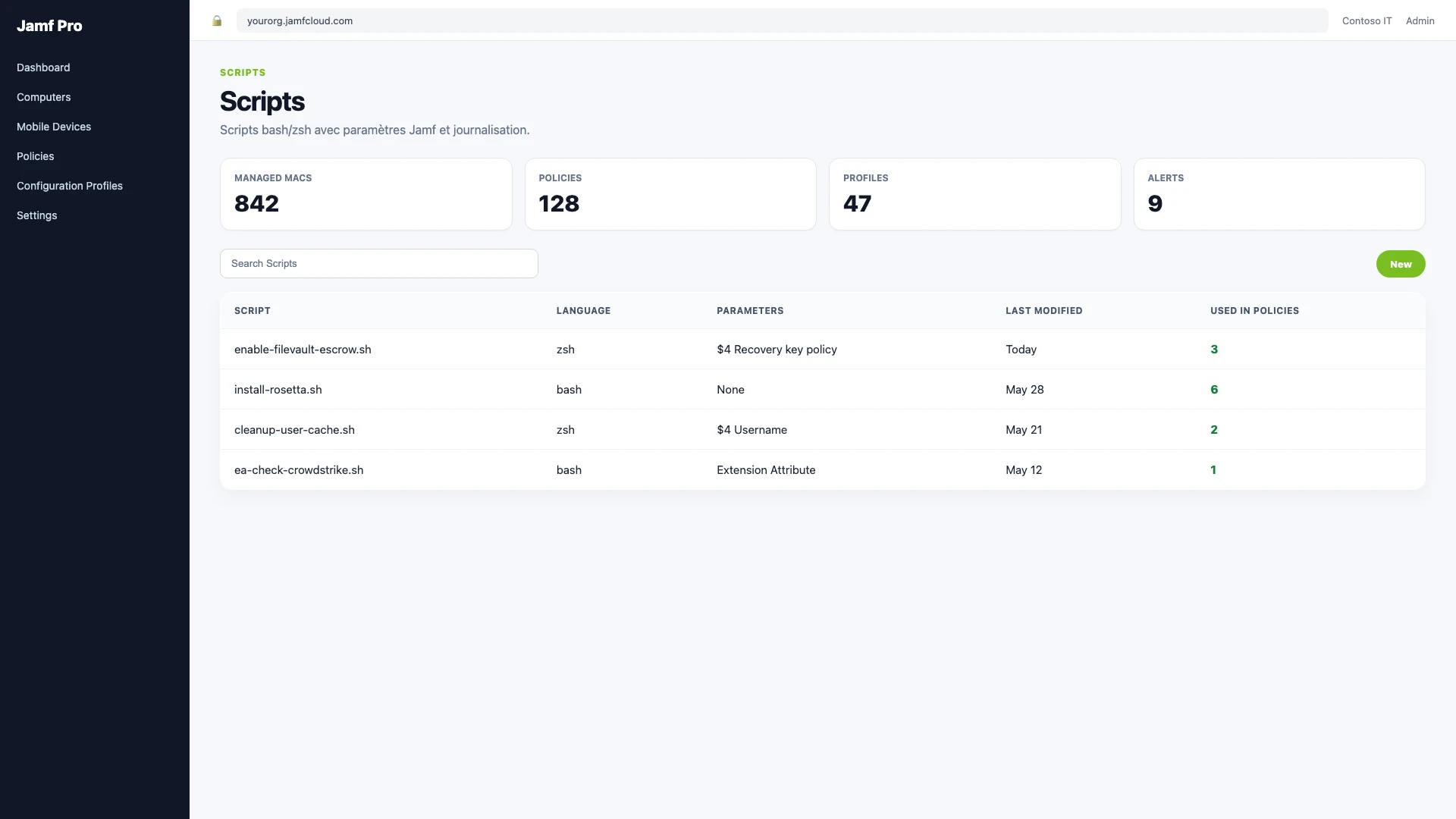Focus the Search Scripts field
Screen dimensions: 1456x819
pyautogui.click(x=379, y=263)
